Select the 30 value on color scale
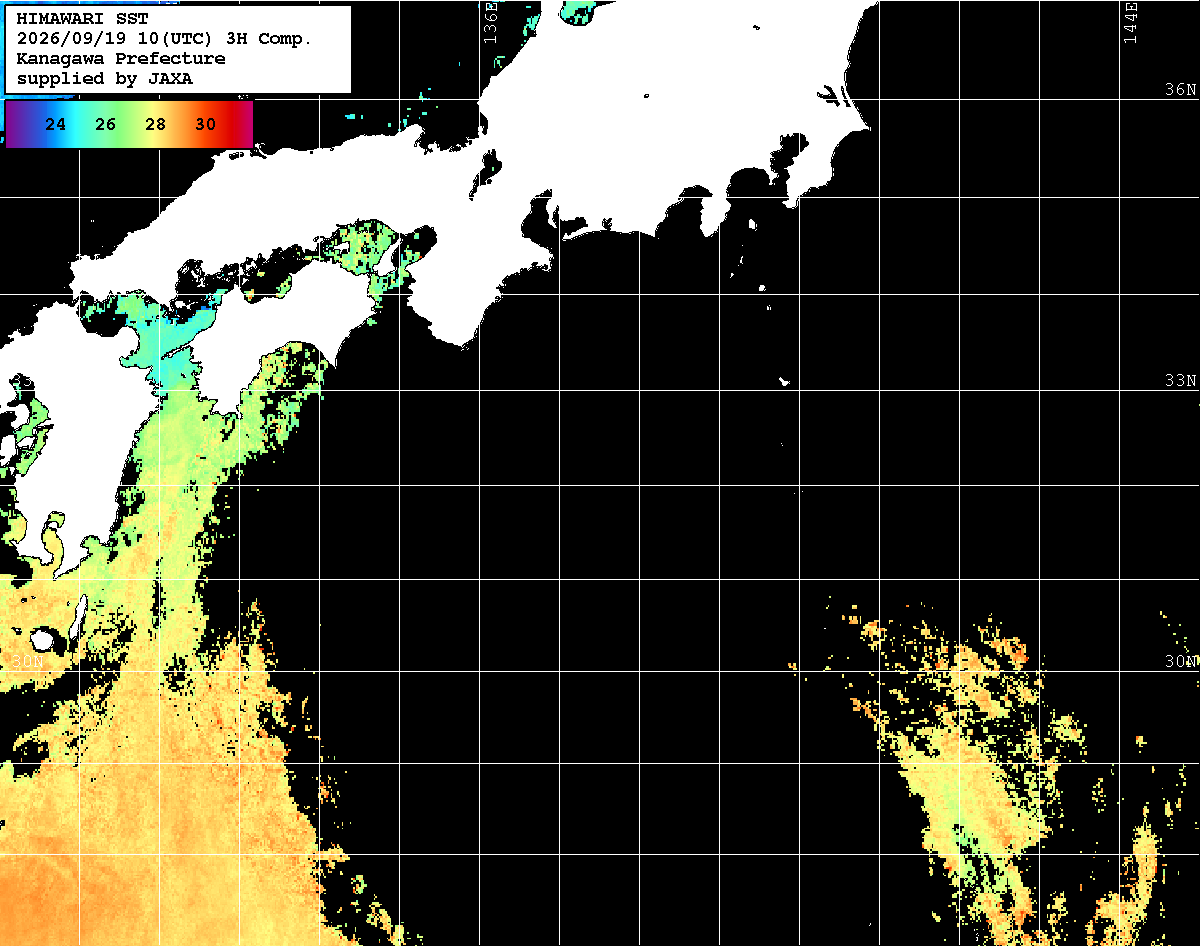 pyautogui.click(x=206, y=125)
